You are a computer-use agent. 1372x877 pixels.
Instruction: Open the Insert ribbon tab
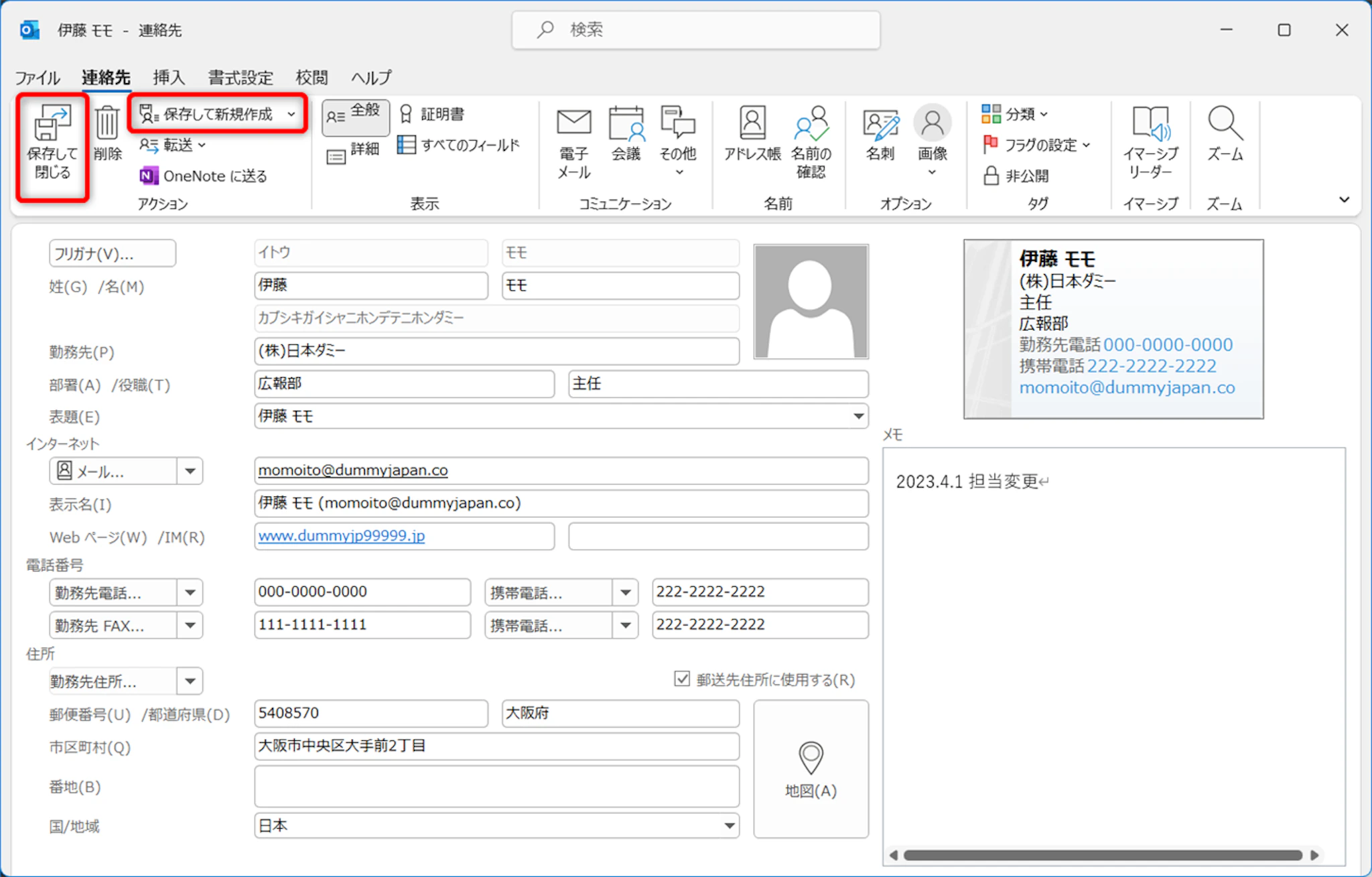(x=168, y=78)
